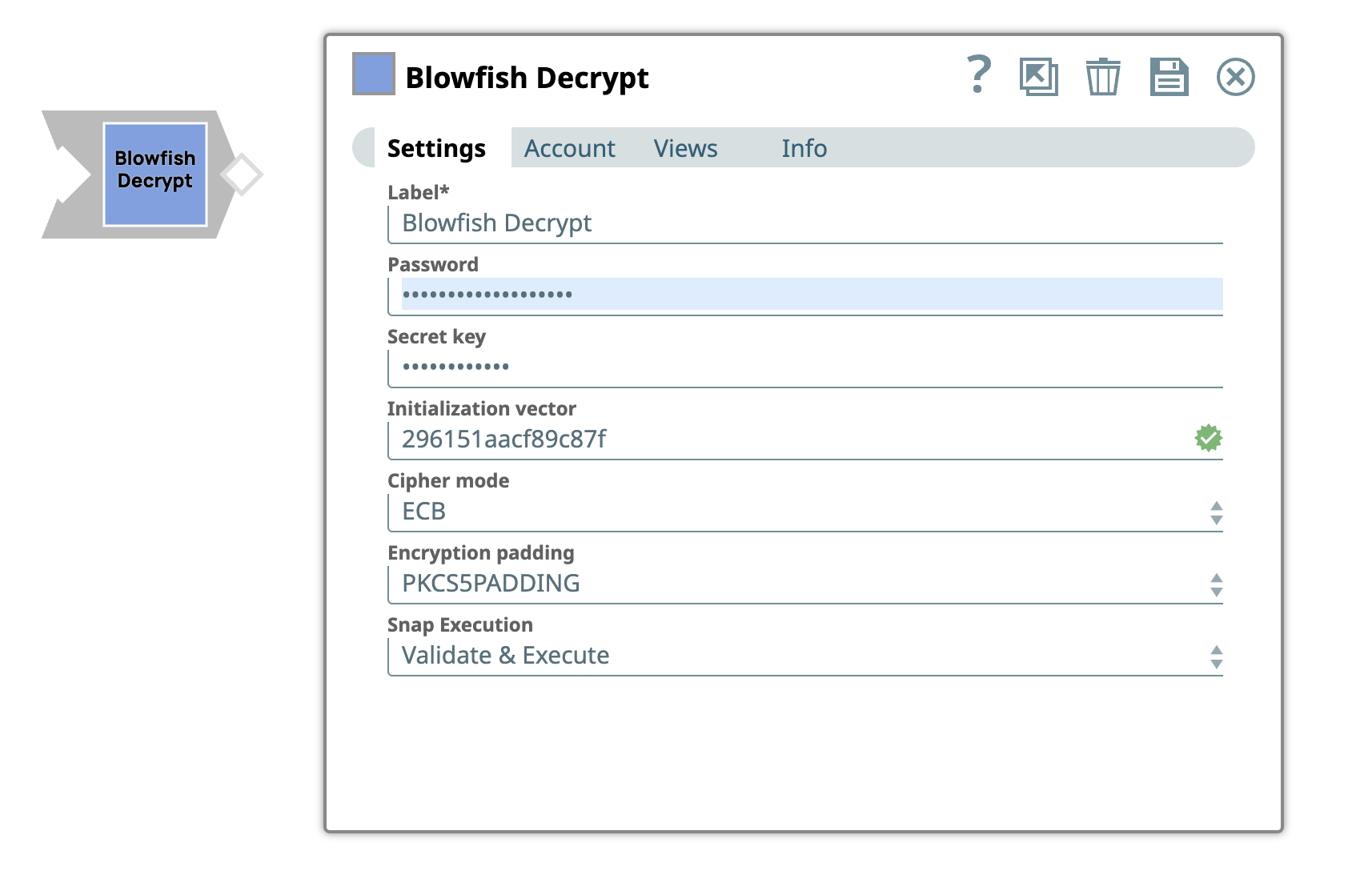
Task: Click the blue snap icon in dialog header
Action: (374, 74)
